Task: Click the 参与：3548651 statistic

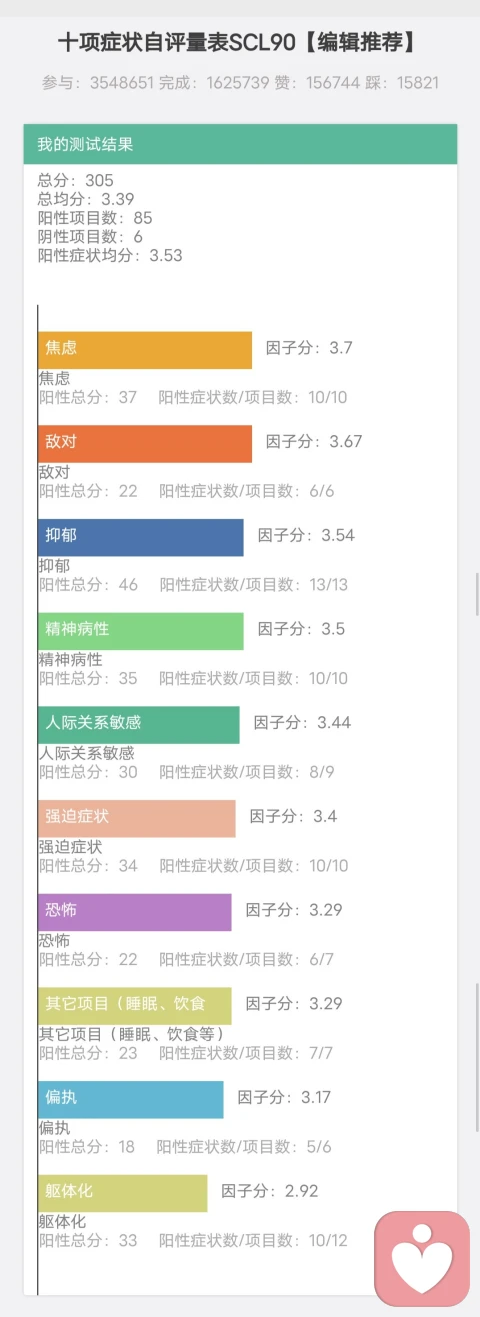Action: coord(98,83)
